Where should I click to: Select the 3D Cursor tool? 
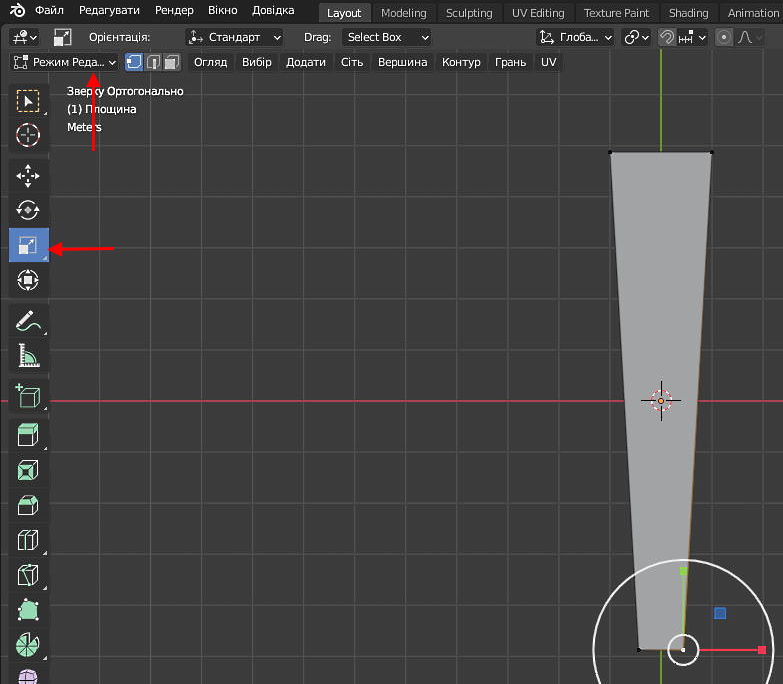pyautogui.click(x=28, y=135)
